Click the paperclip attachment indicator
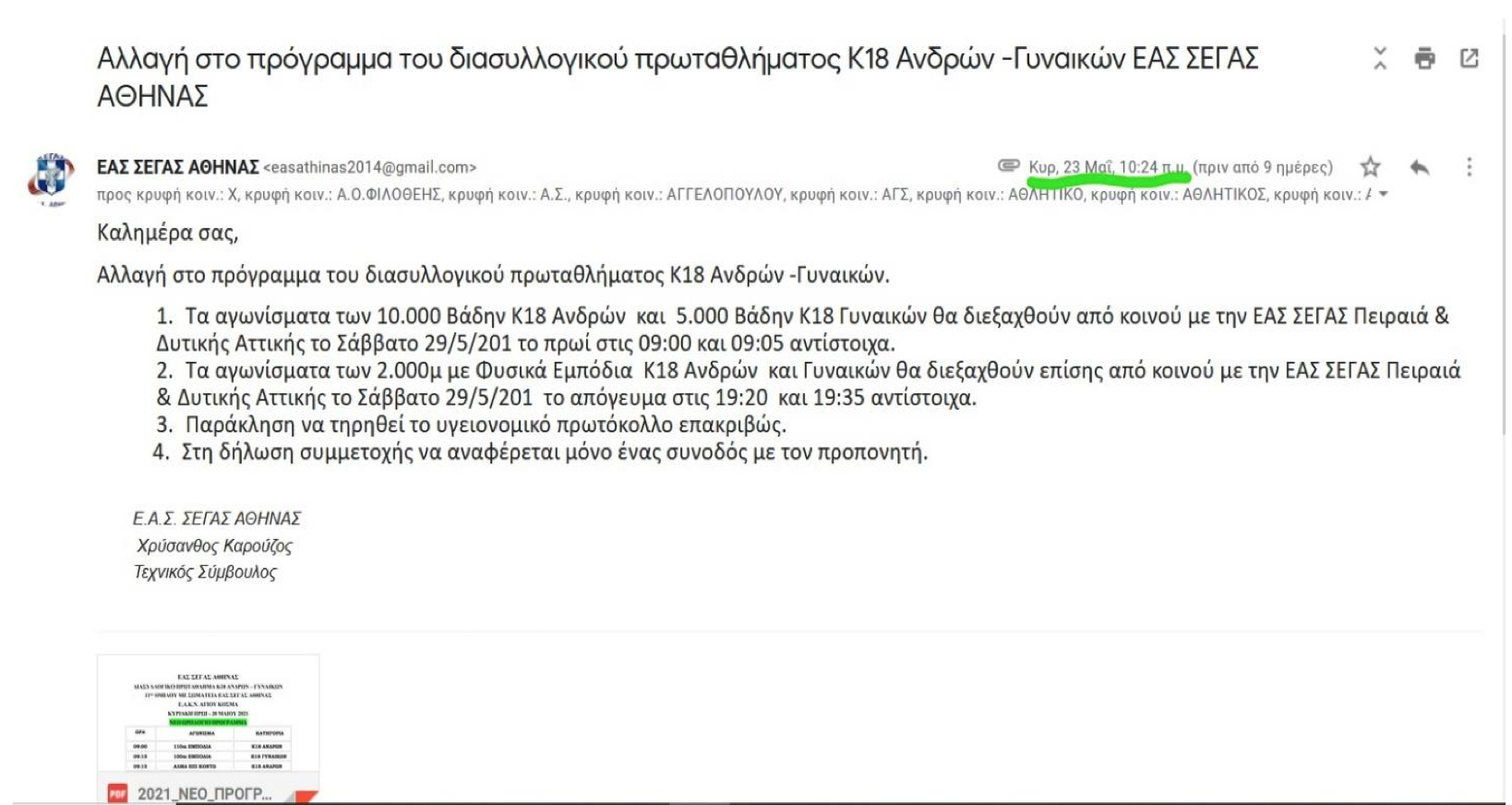Viewport: 1512px width, 805px height. 1008,166
